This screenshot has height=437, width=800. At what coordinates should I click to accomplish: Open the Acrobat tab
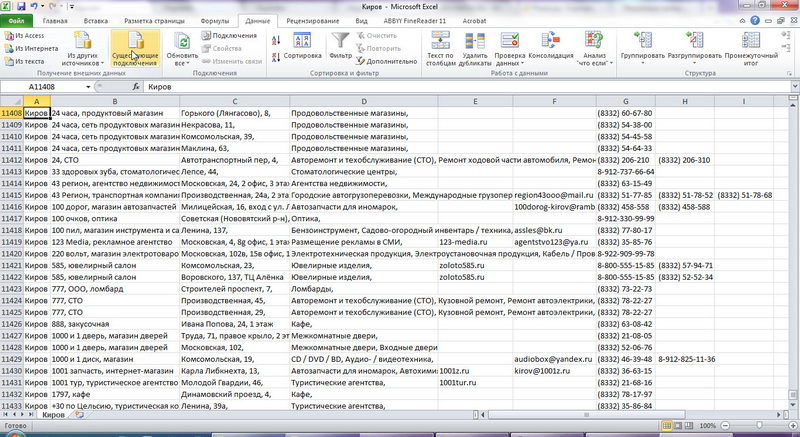(474, 21)
